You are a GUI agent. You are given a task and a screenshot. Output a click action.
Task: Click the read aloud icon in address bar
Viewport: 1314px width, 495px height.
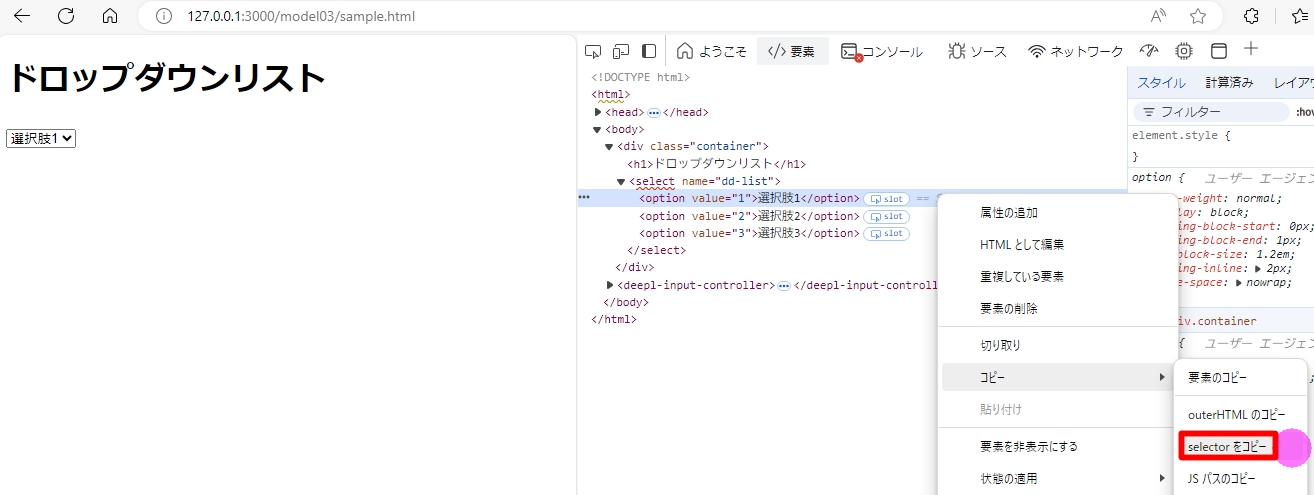click(1159, 16)
